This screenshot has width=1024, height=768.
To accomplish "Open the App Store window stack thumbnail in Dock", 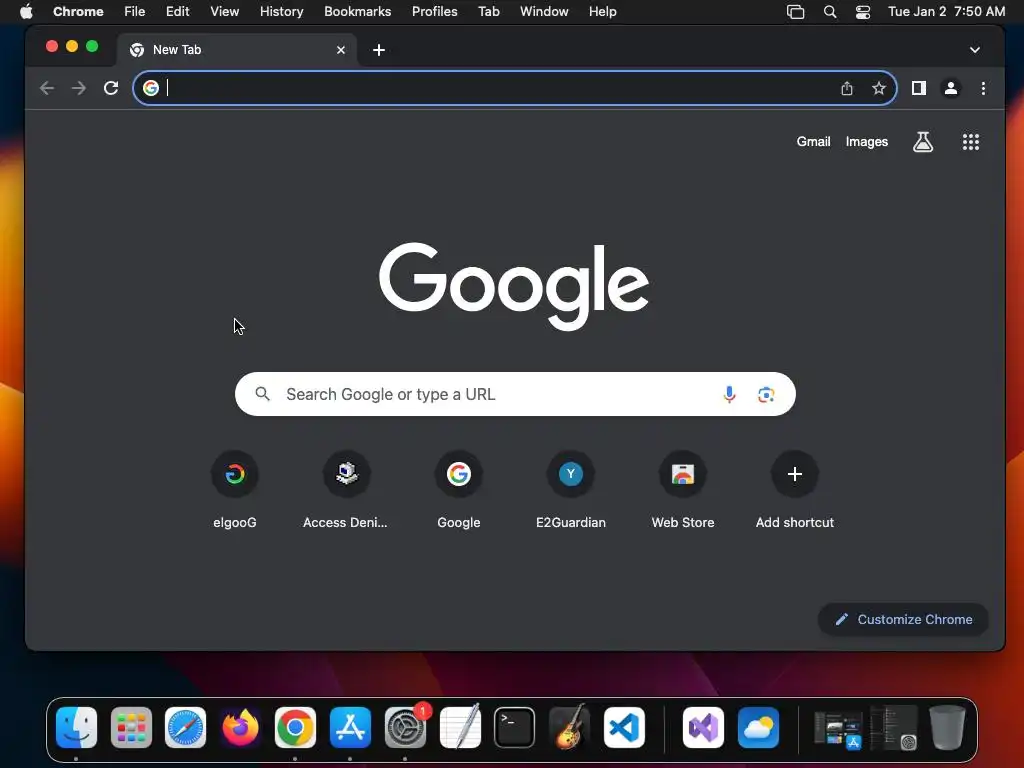I will click(x=838, y=729).
